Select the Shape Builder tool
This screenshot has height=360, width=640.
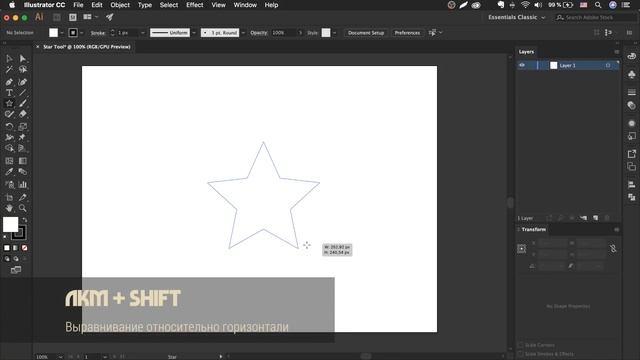pos(9,148)
